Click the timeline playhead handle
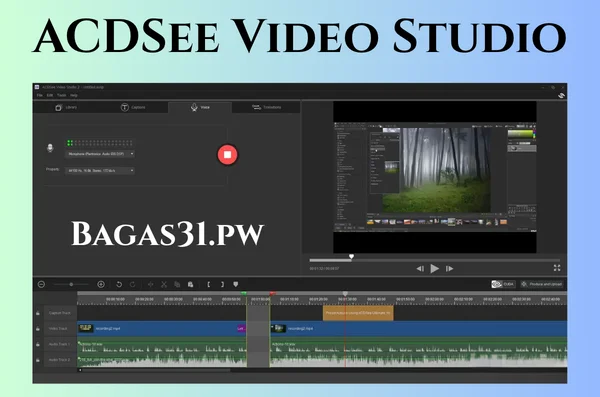Viewport: 600px width, 397px height. pyautogui.click(x=345, y=294)
